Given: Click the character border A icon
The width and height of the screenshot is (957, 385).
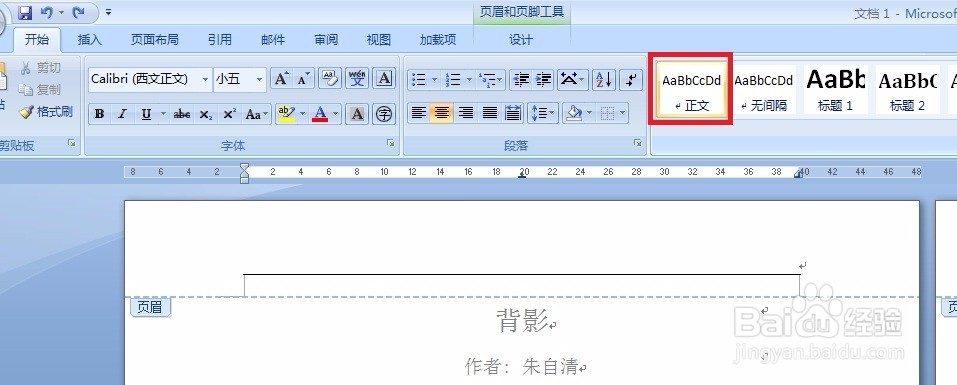Looking at the screenshot, I should pos(384,79).
